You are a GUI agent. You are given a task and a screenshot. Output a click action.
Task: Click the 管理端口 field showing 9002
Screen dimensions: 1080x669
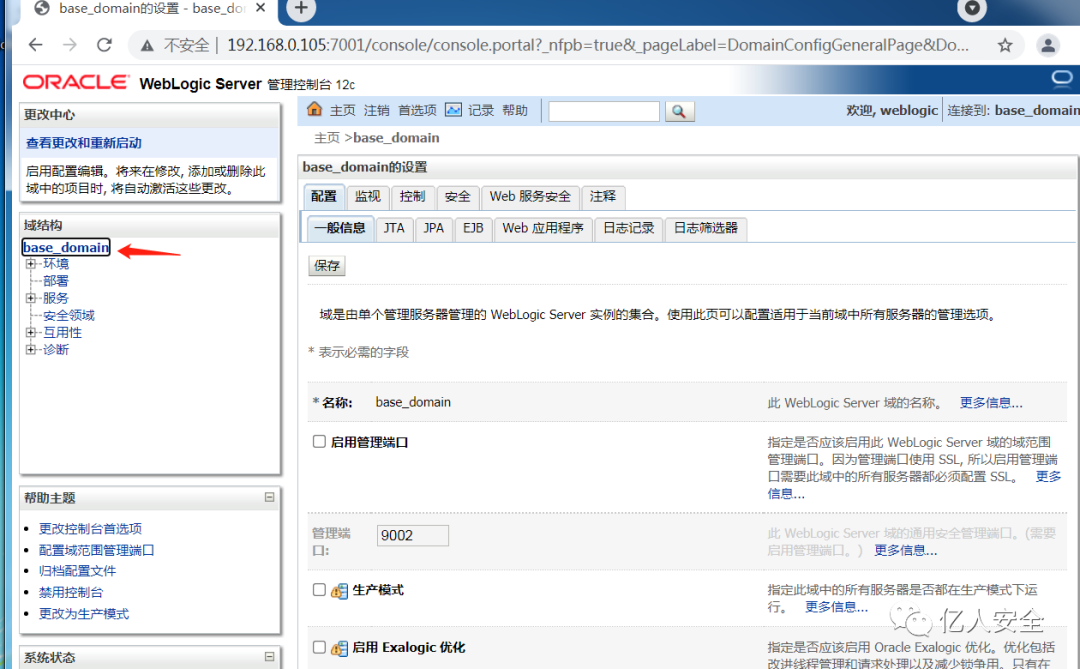pyautogui.click(x=413, y=535)
